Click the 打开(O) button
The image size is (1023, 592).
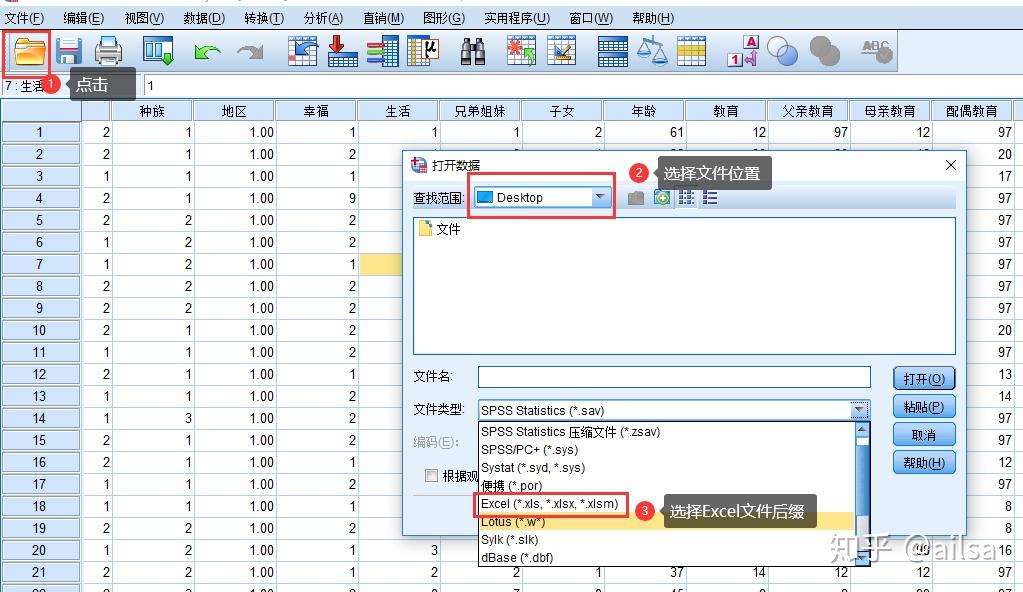[x=924, y=379]
